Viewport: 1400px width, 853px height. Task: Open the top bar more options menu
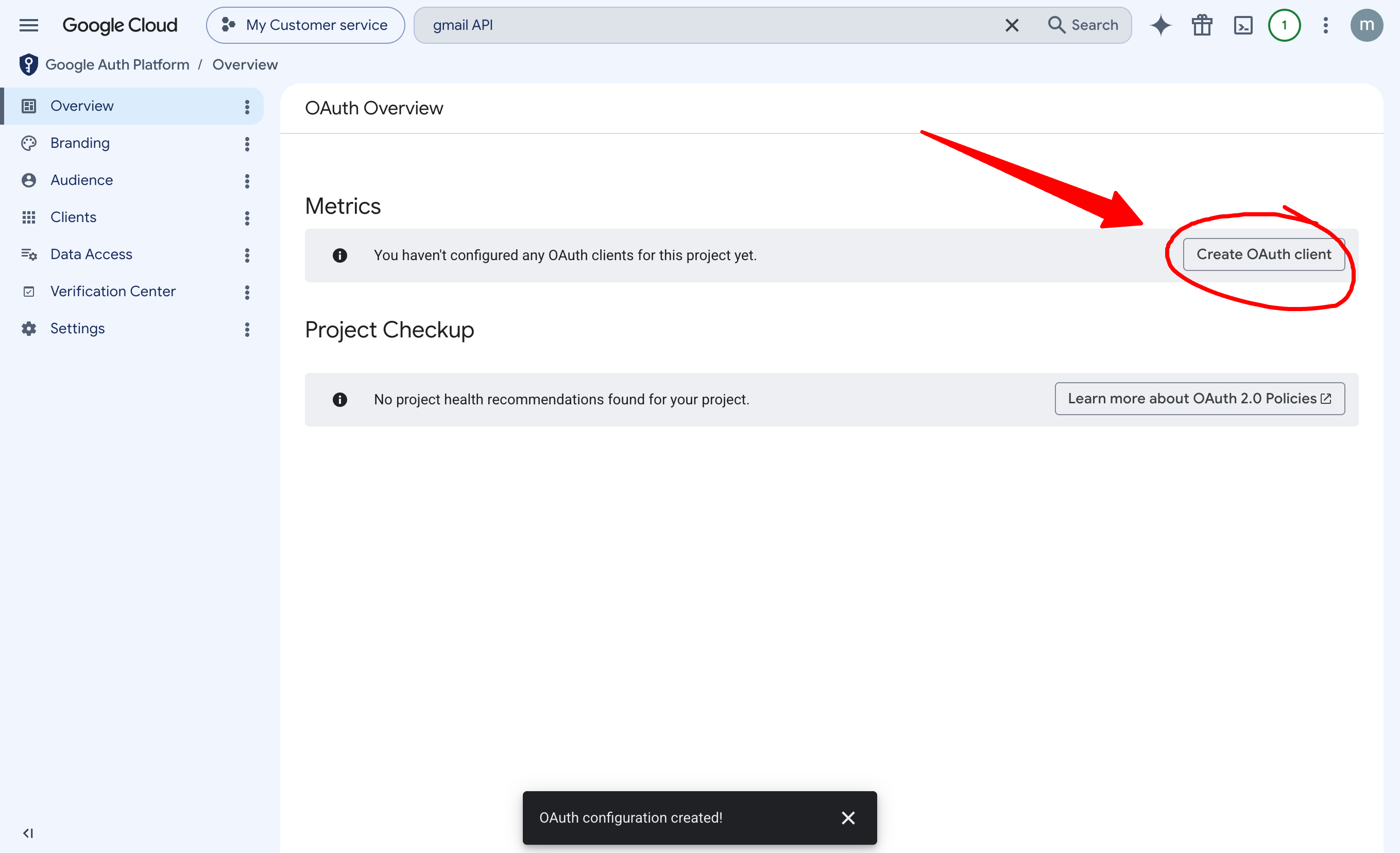1325,25
